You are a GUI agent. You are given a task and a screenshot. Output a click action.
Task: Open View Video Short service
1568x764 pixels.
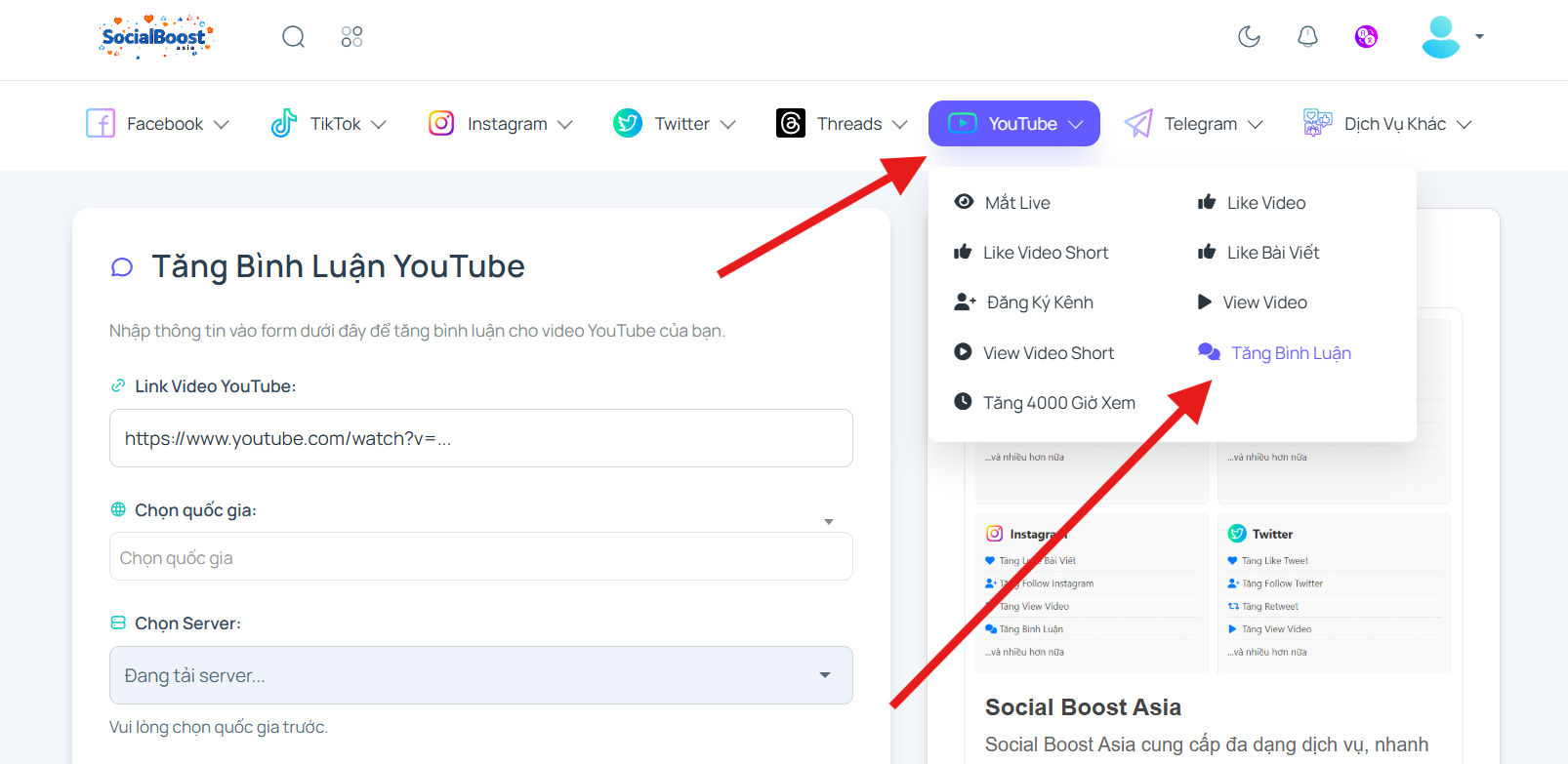1049,352
